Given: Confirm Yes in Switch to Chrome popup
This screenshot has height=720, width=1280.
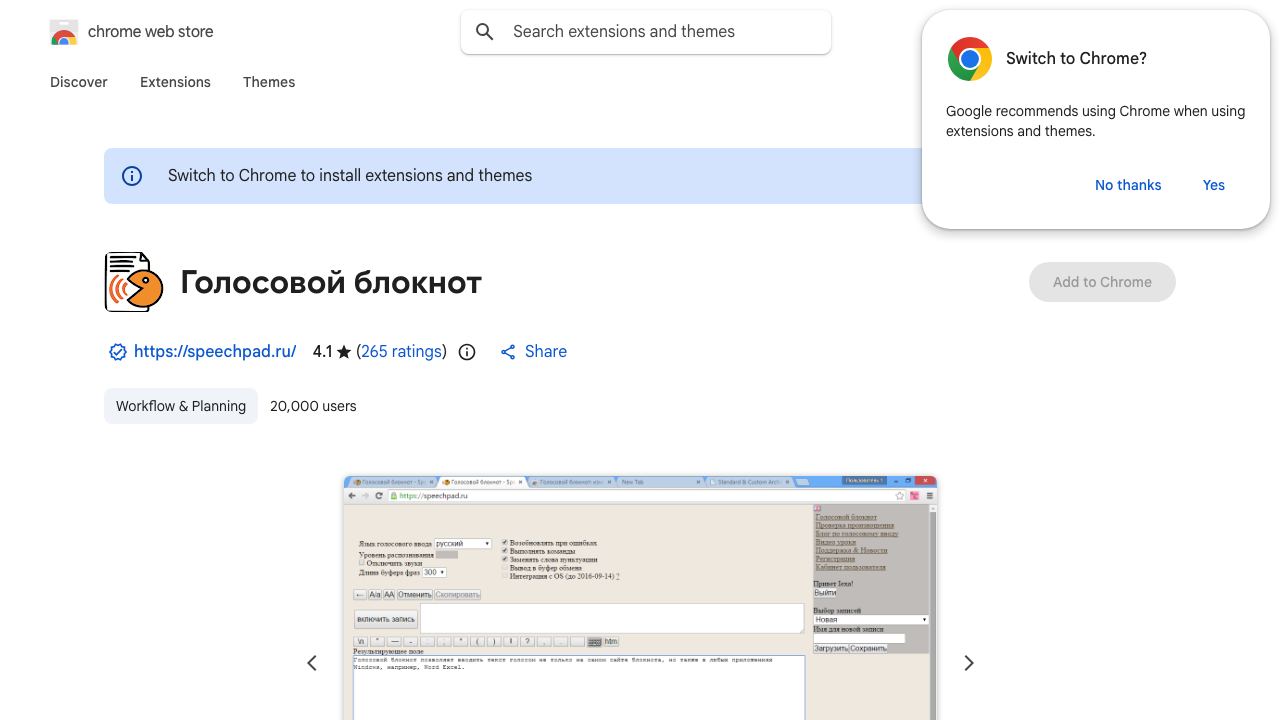Looking at the screenshot, I should [1214, 185].
